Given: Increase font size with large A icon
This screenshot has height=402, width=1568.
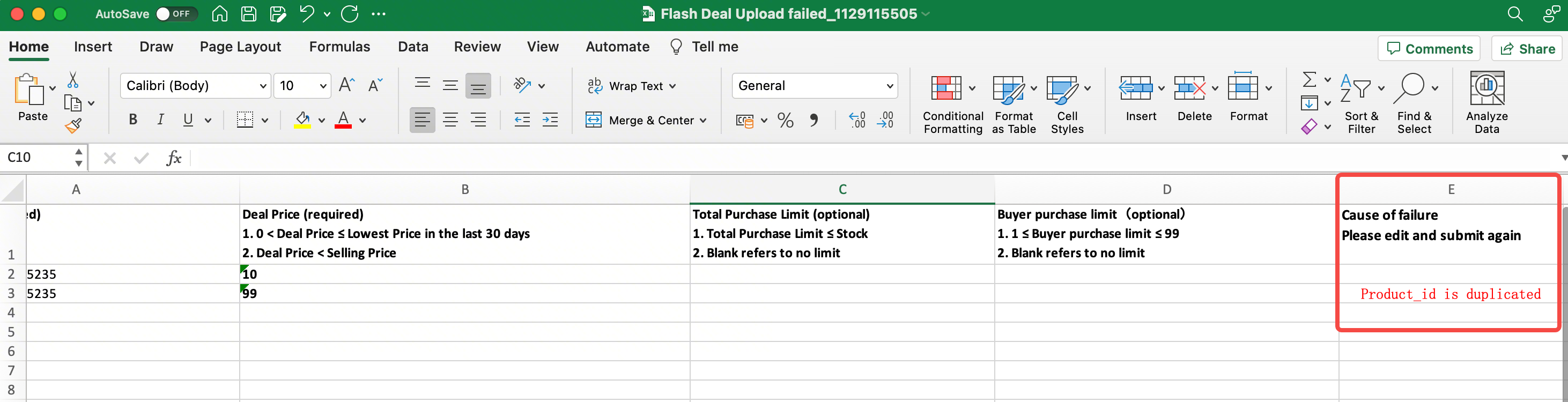Looking at the screenshot, I should click(346, 85).
